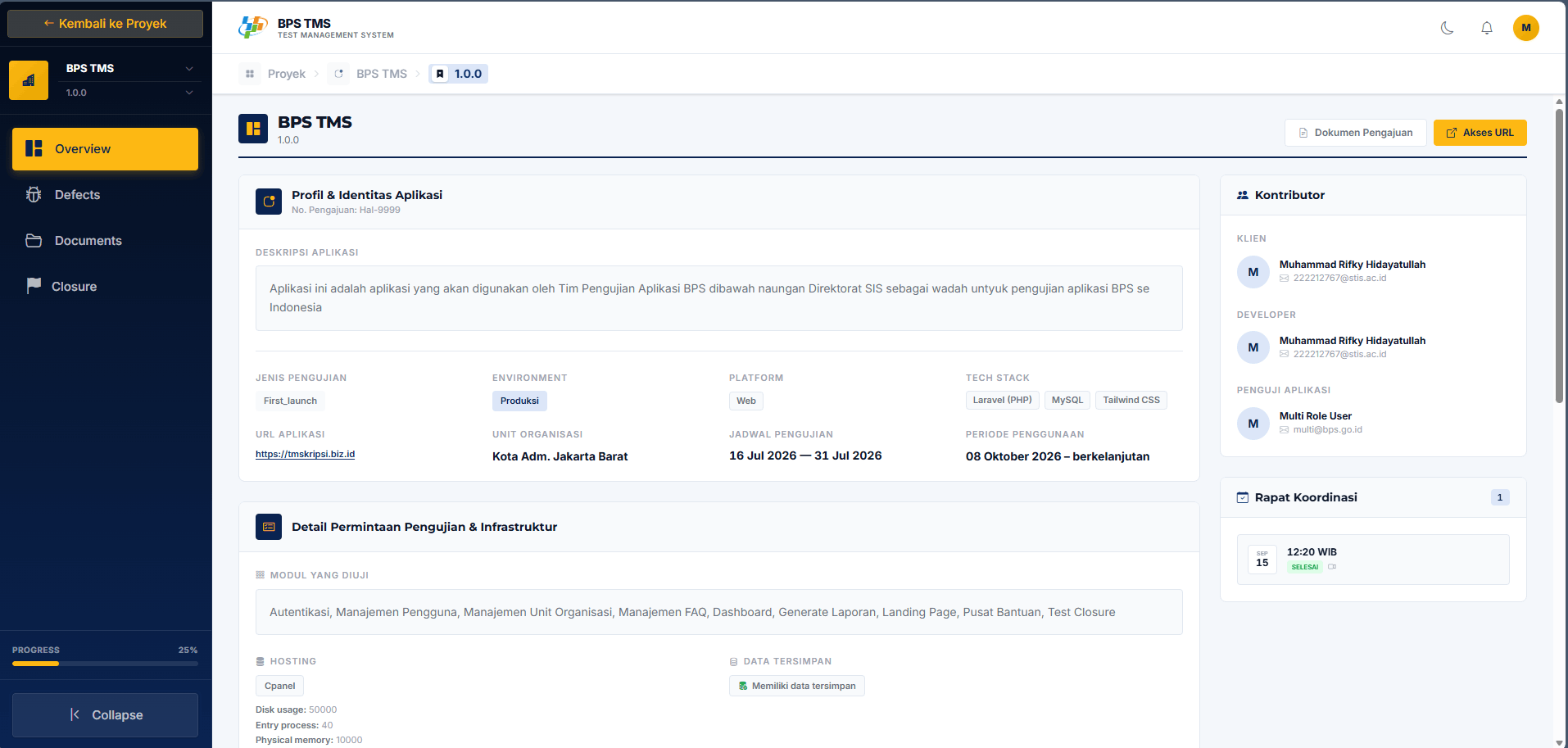Click Klien avatar of Muhammad Rifky
This screenshot has width=1568, height=748.
(1253, 272)
